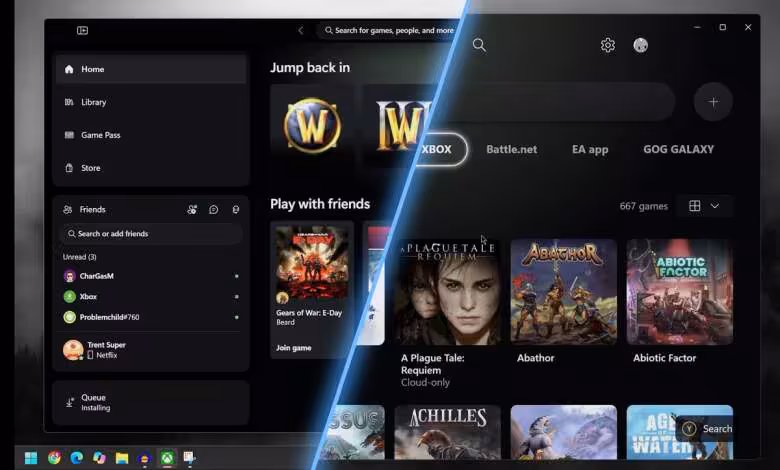Image resolution: width=780 pixels, height=470 pixels.
Task: Open the profile avatar menu
Action: pos(641,45)
